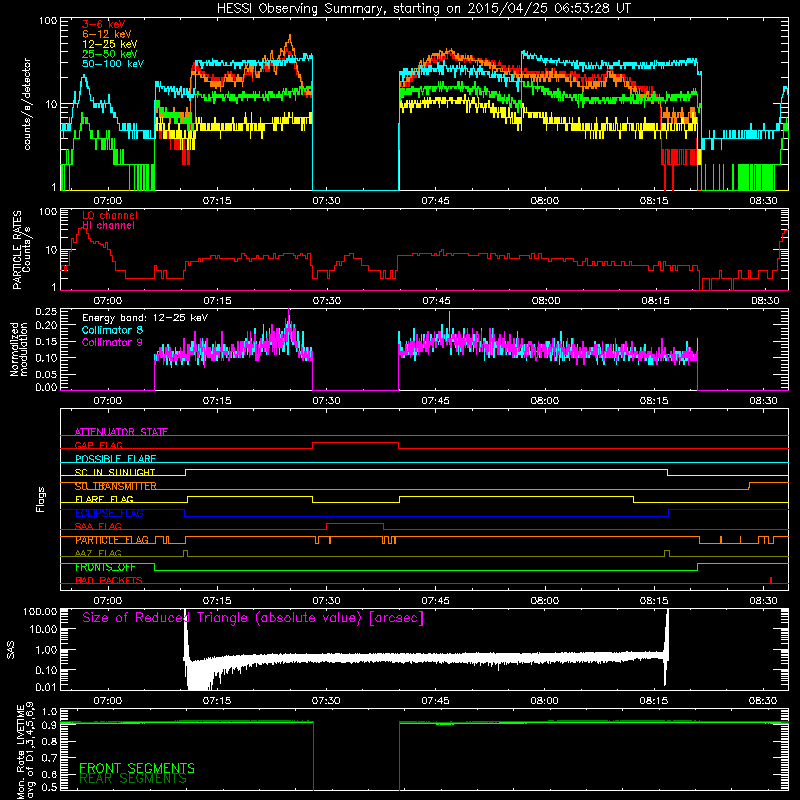This screenshot has height=800, width=800.
Task: Click 07:45 tick under particle rates plot
Action: click(x=436, y=301)
